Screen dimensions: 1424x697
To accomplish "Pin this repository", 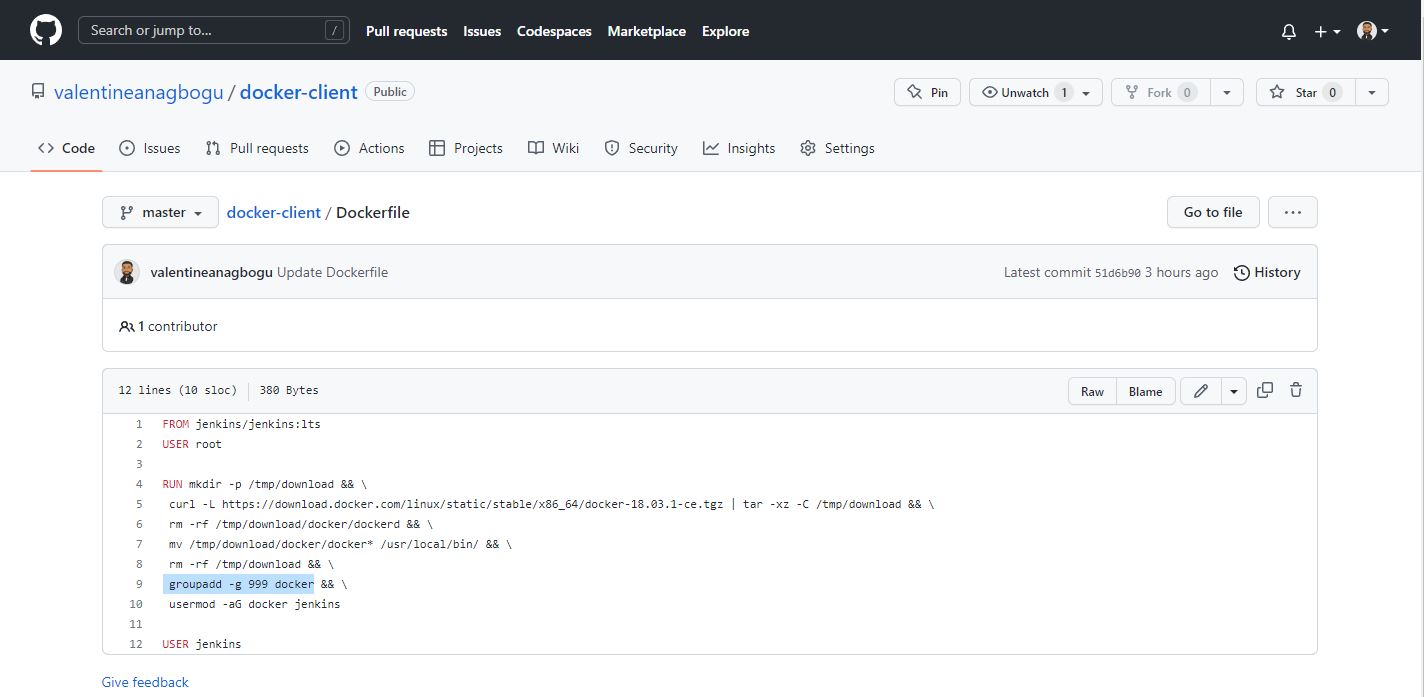I will (x=926, y=91).
